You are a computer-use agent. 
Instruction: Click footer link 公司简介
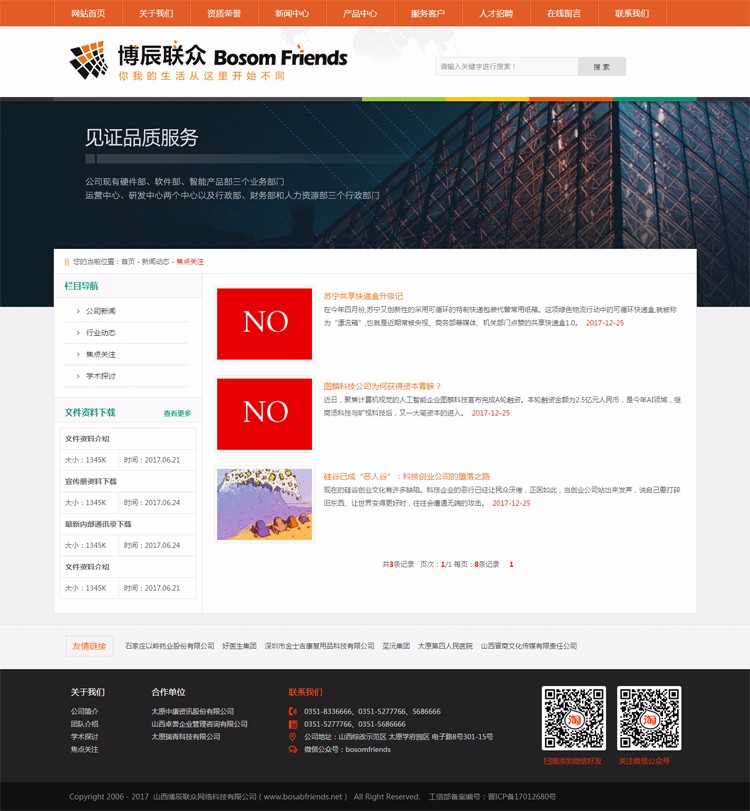[x=84, y=712]
